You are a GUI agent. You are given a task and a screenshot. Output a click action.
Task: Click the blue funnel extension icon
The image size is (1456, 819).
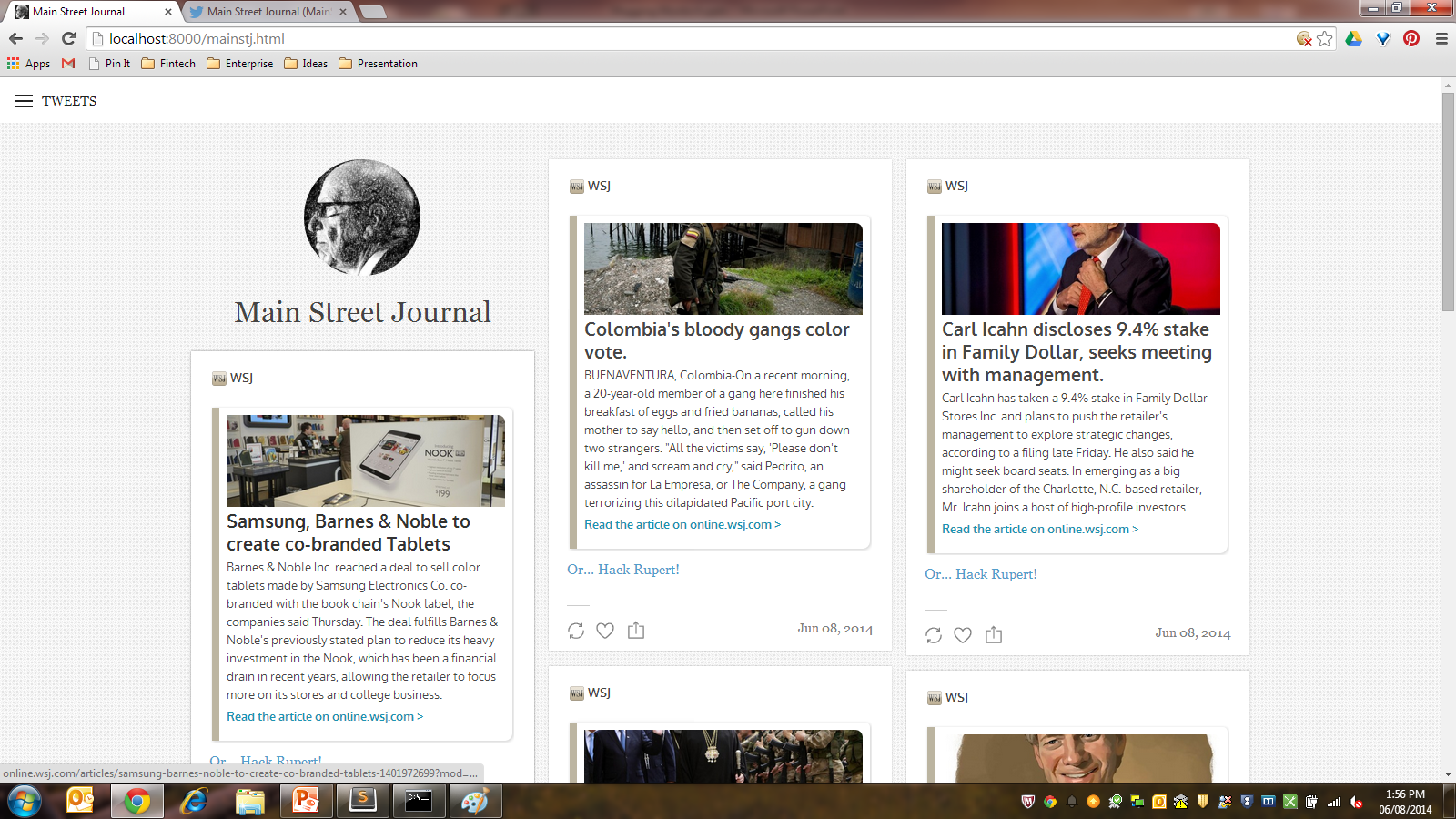tap(1383, 38)
